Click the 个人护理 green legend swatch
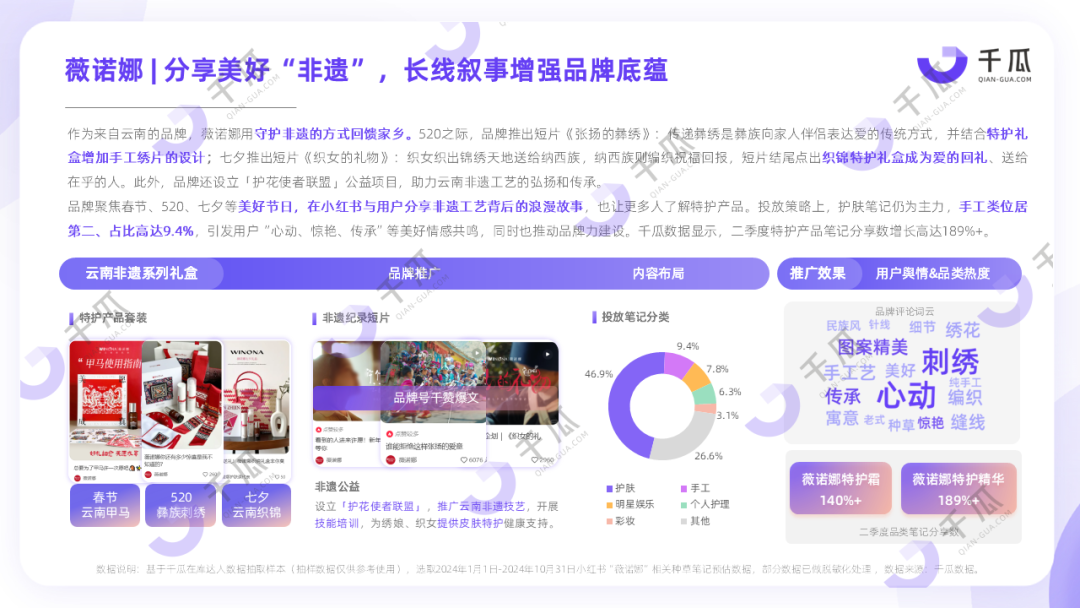 point(684,505)
